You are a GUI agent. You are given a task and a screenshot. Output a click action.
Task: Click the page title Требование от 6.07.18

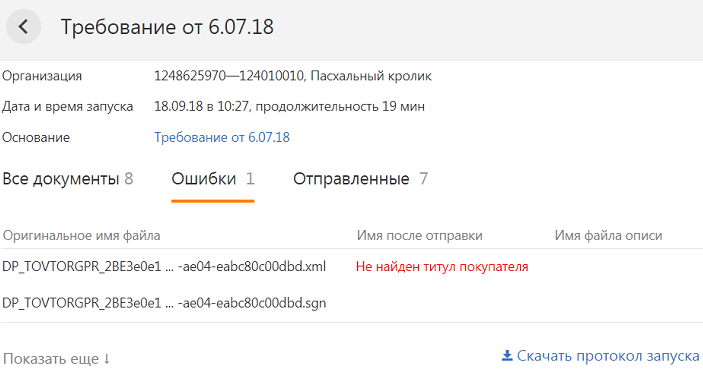tap(167, 27)
